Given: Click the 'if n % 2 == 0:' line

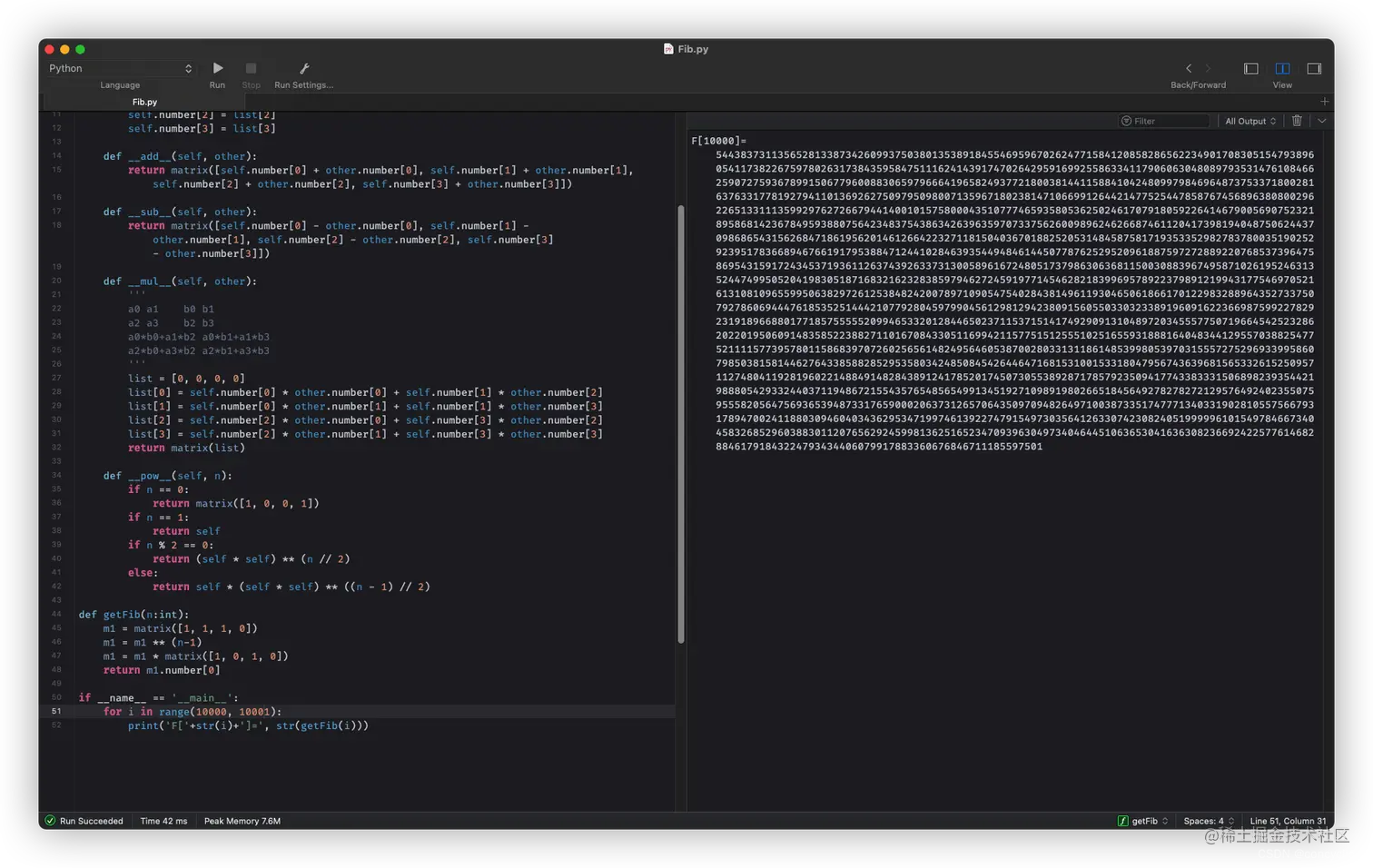Looking at the screenshot, I should pos(171,545).
